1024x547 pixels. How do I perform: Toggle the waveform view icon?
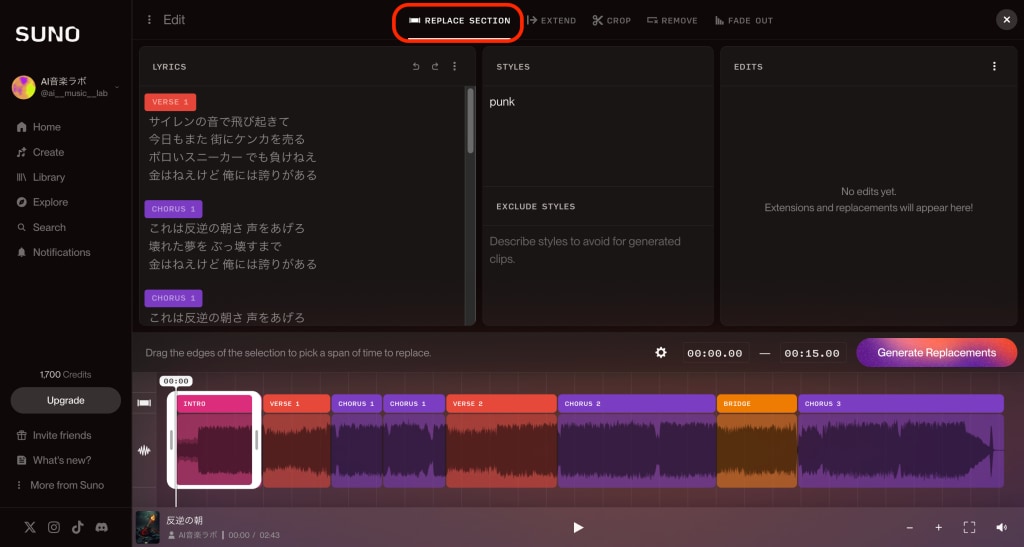(x=144, y=450)
